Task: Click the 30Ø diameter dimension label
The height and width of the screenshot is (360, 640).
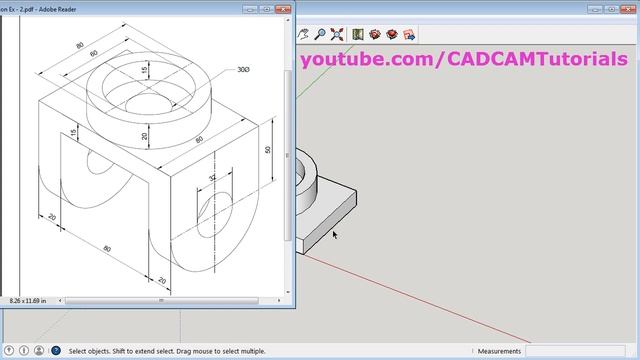Action: [243, 70]
